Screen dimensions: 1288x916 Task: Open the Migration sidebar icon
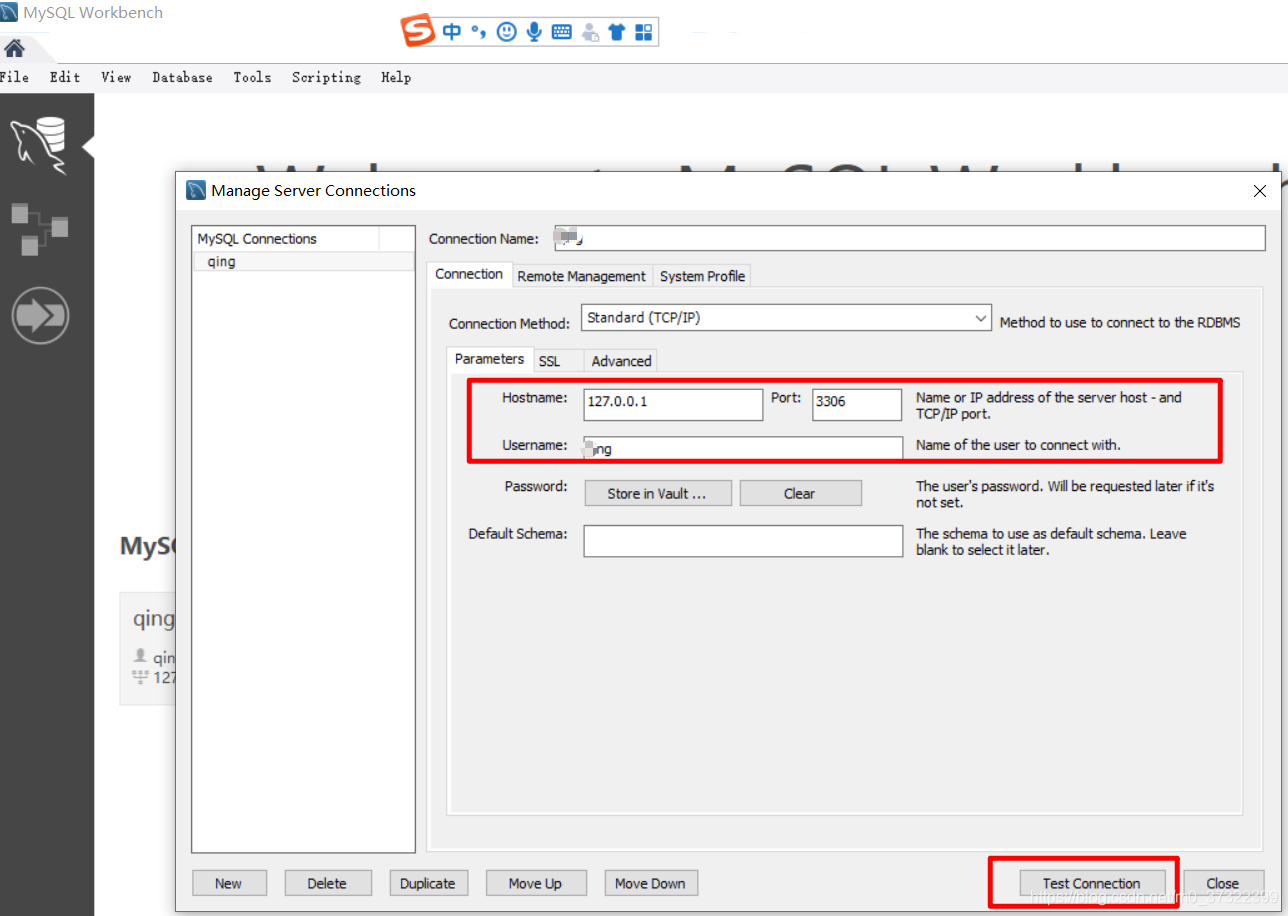click(40, 316)
